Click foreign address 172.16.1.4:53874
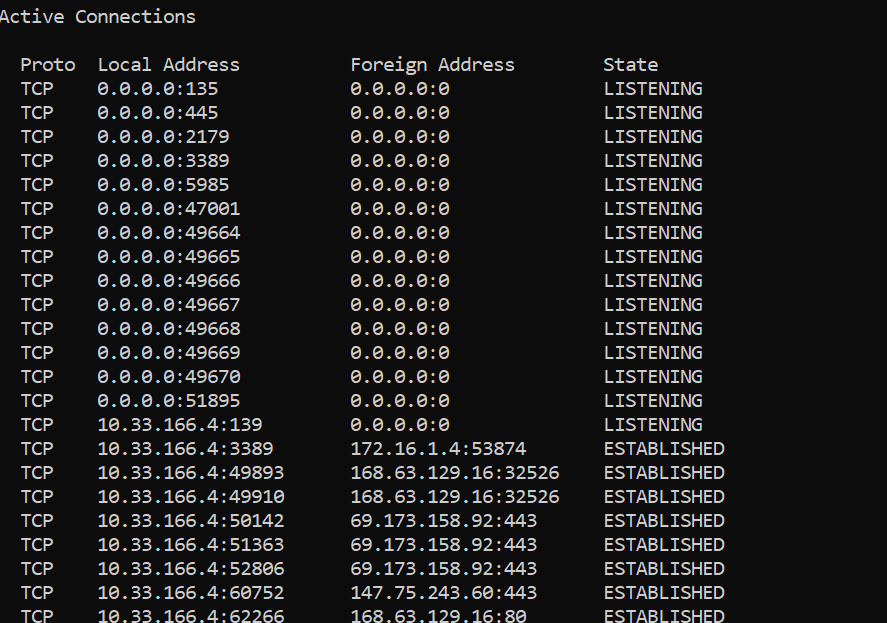887x623 pixels. click(438, 449)
